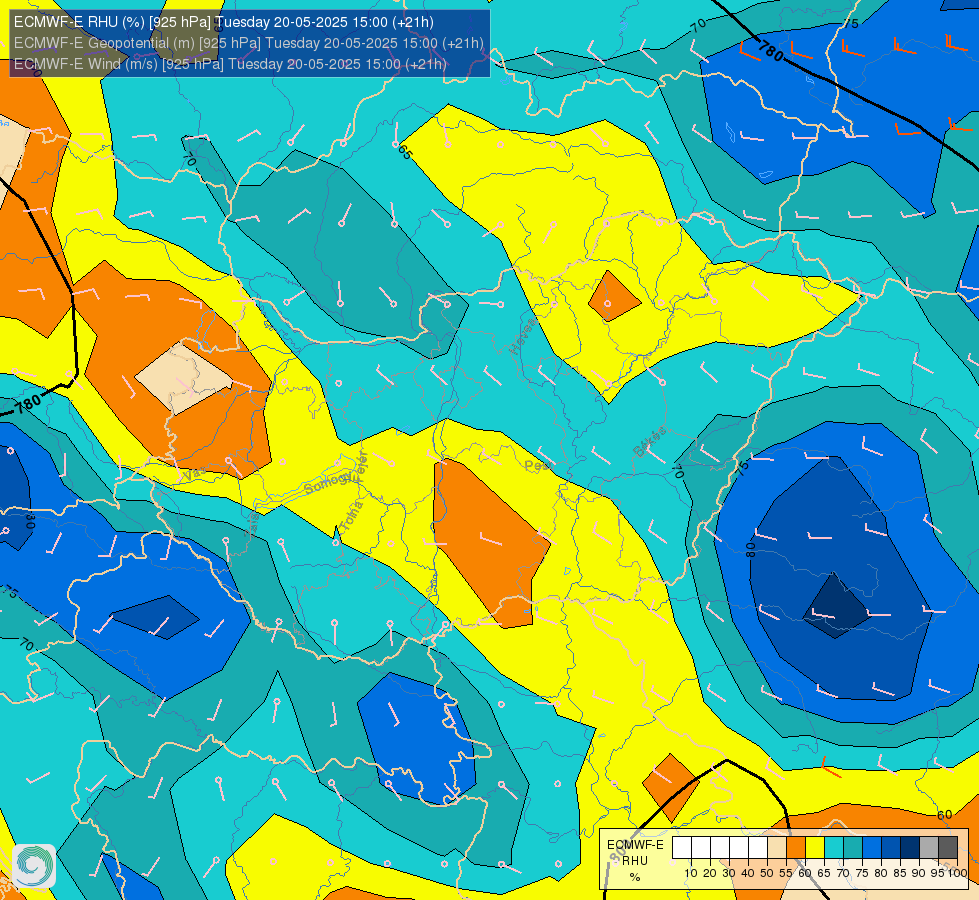Click the '65' contour label above the yellow region
Screen dimensions: 979x900
(405, 152)
